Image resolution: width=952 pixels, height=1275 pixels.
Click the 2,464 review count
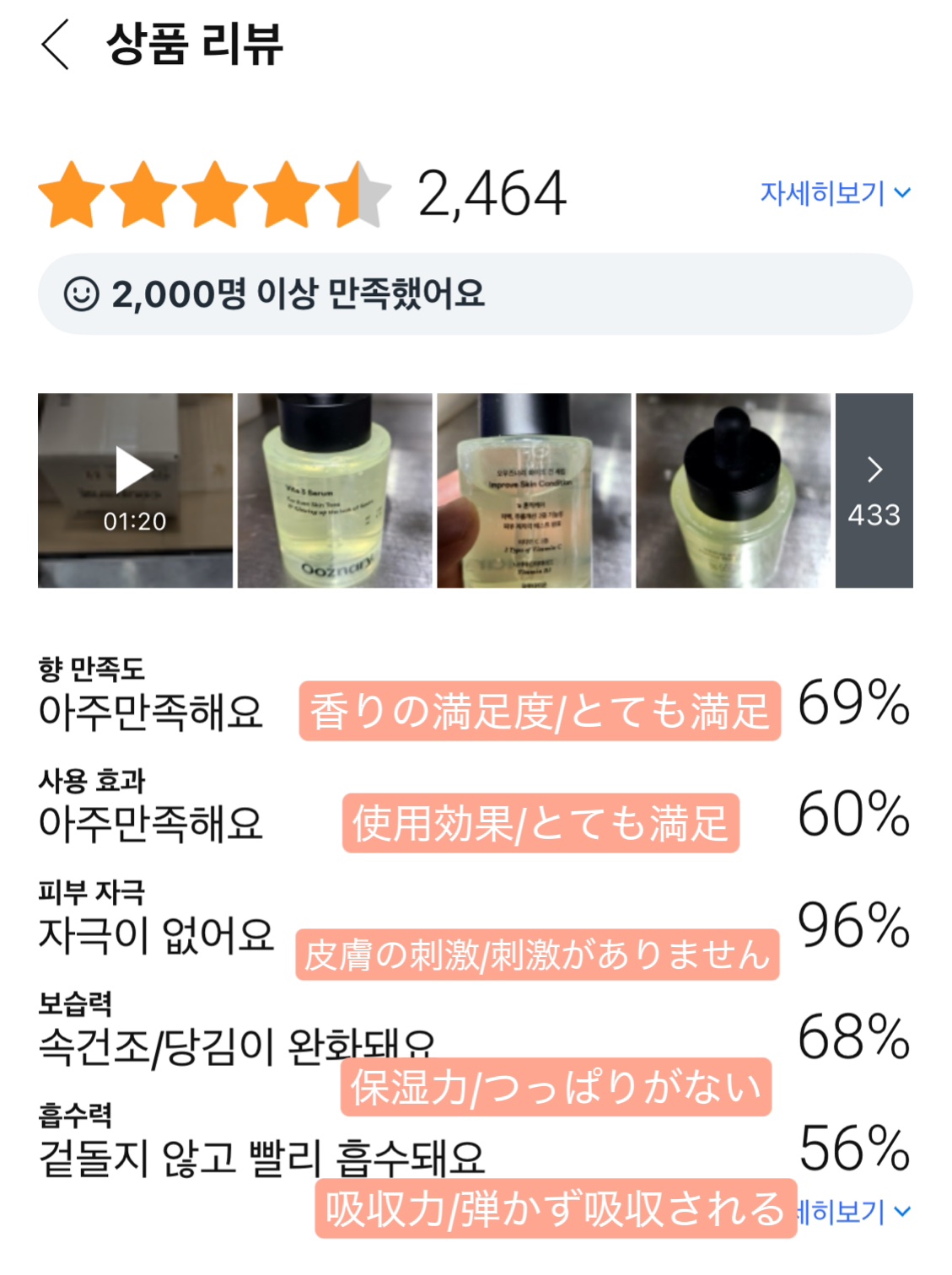492,194
